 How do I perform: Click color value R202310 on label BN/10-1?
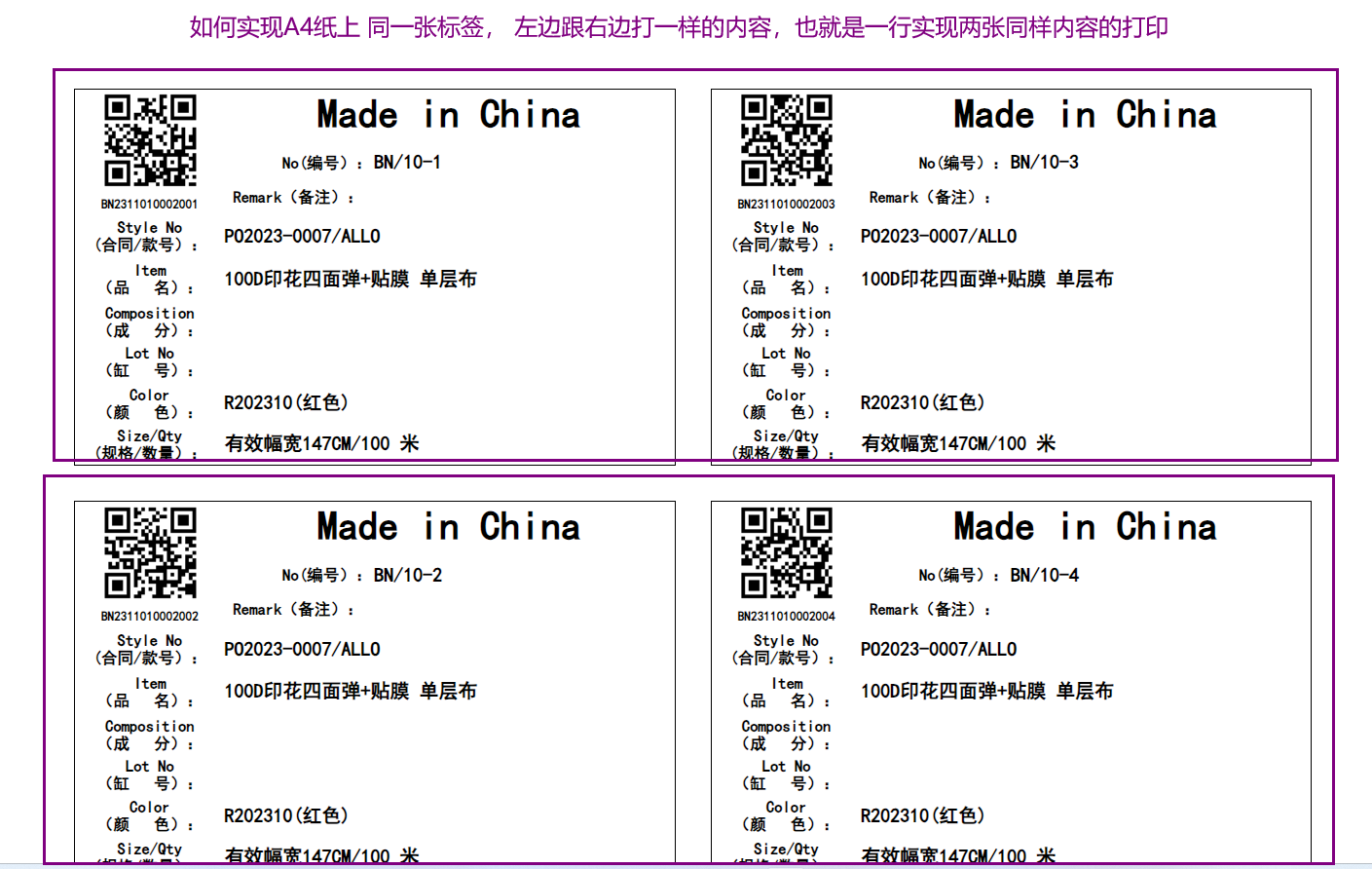(x=286, y=403)
